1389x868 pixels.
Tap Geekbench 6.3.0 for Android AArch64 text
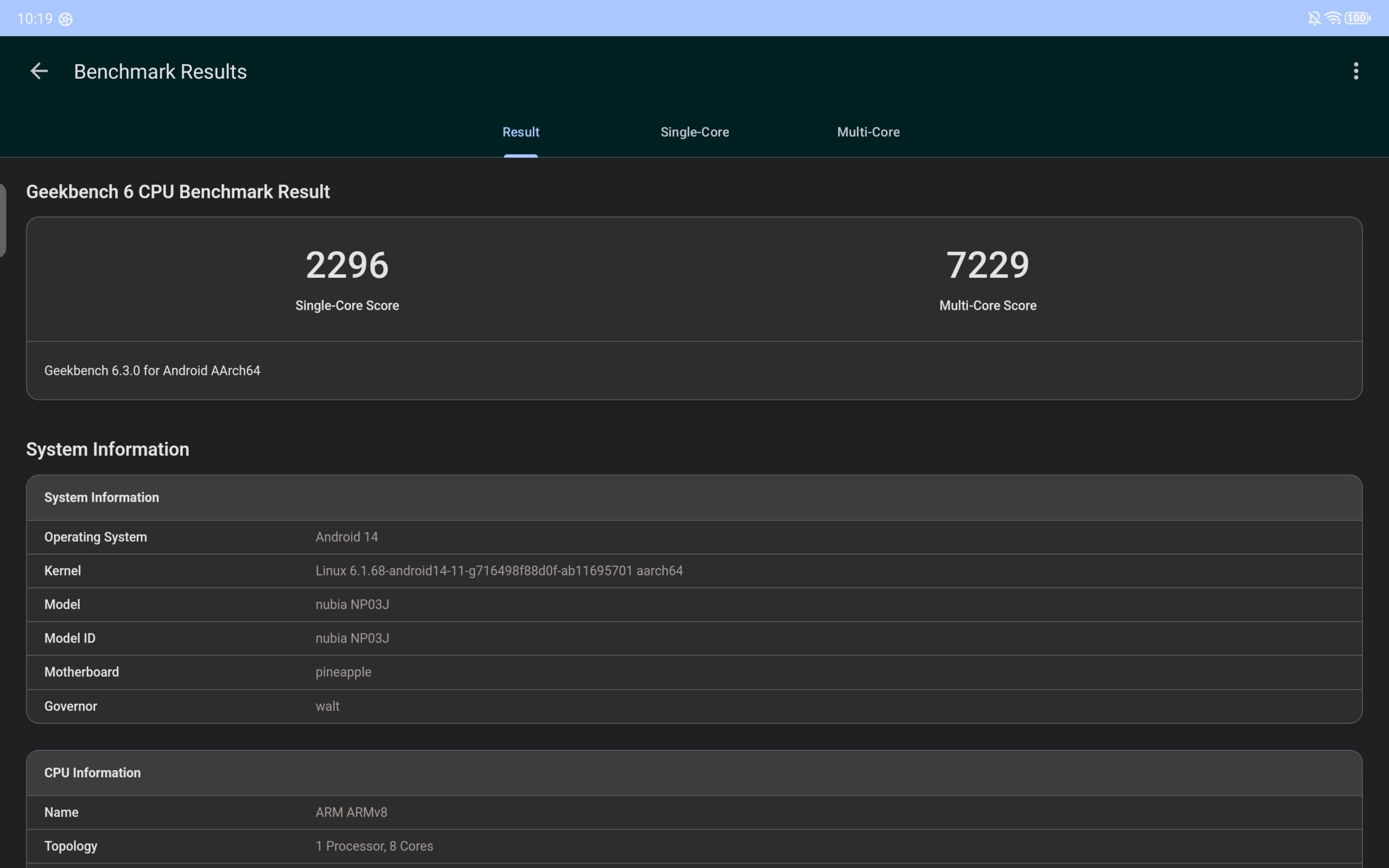[x=152, y=371]
